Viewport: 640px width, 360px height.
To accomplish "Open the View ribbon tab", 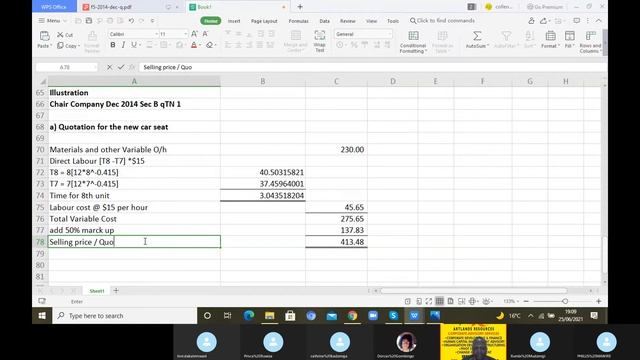I will coord(371,21).
